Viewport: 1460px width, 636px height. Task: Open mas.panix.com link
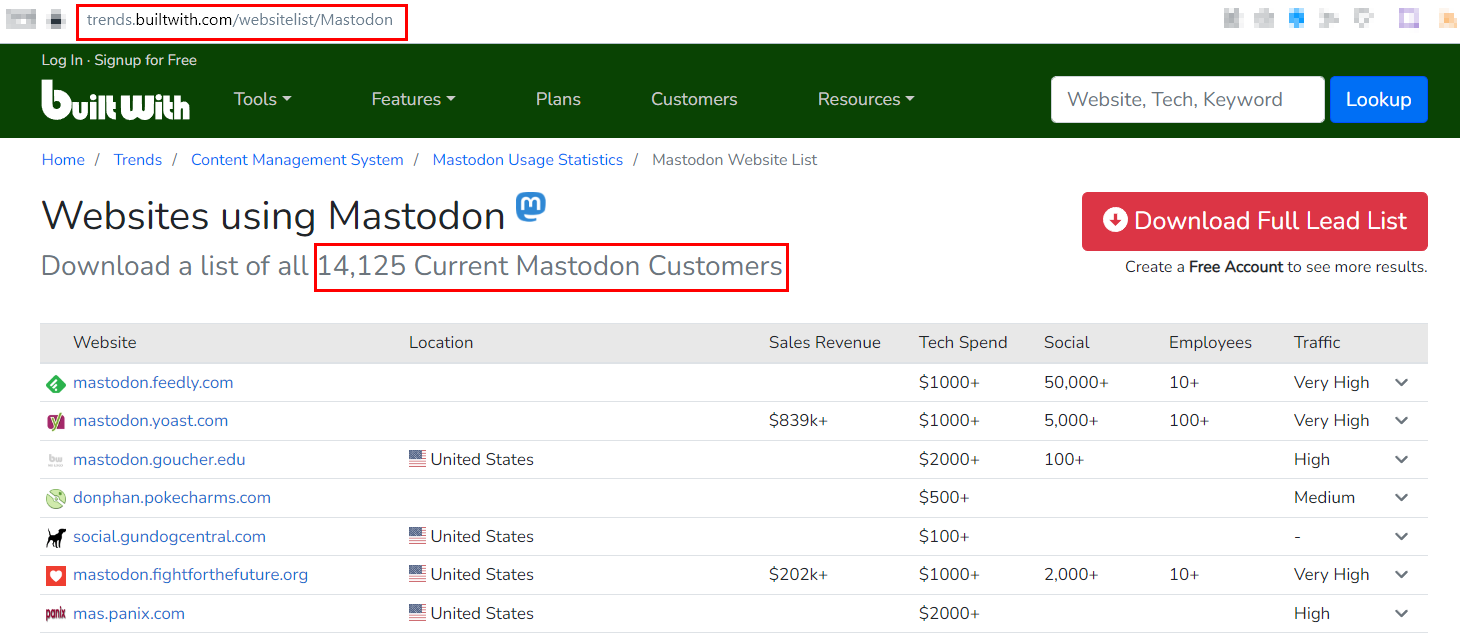point(129,614)
